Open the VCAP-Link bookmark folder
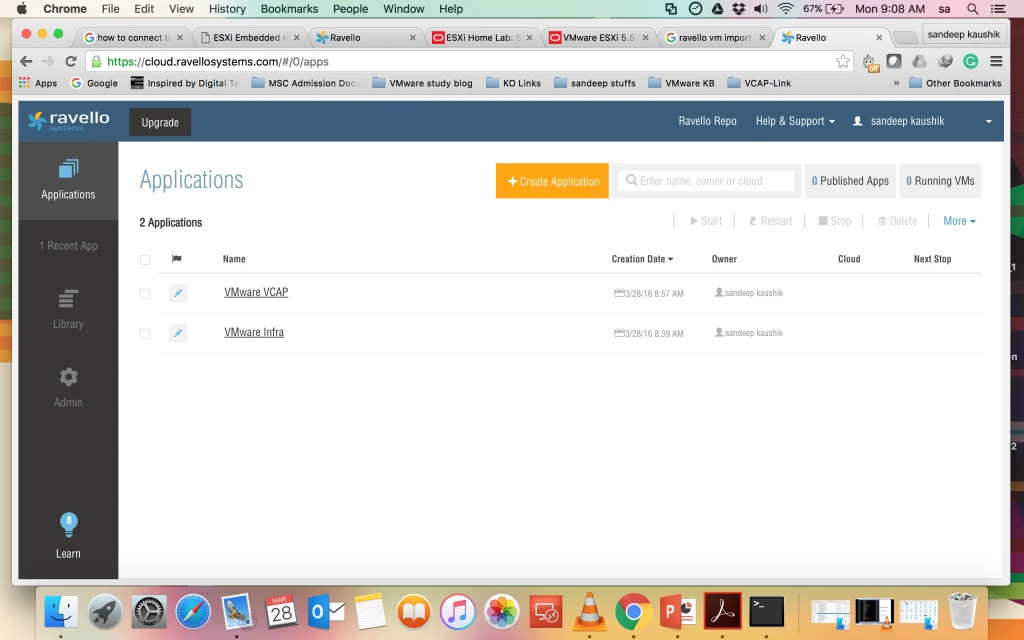 760,83
